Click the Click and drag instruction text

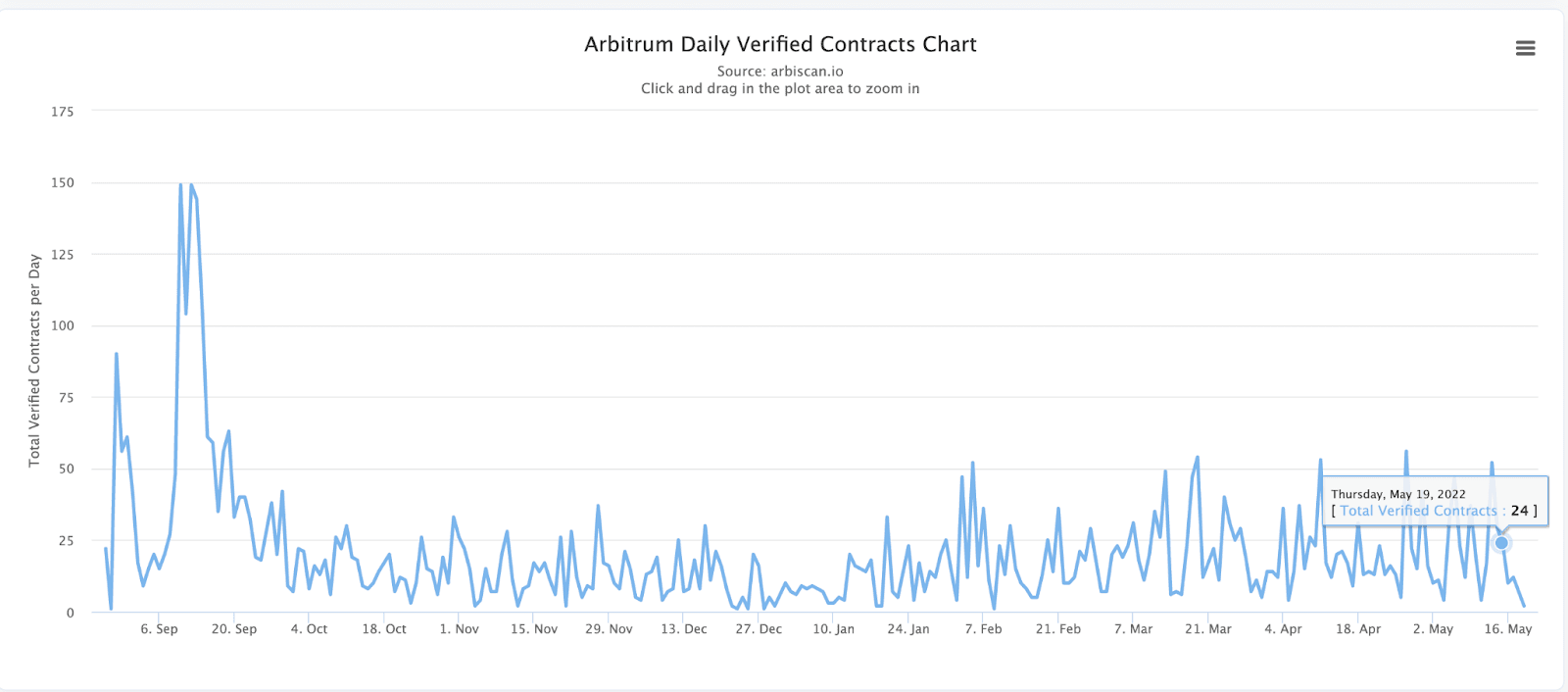779,88
